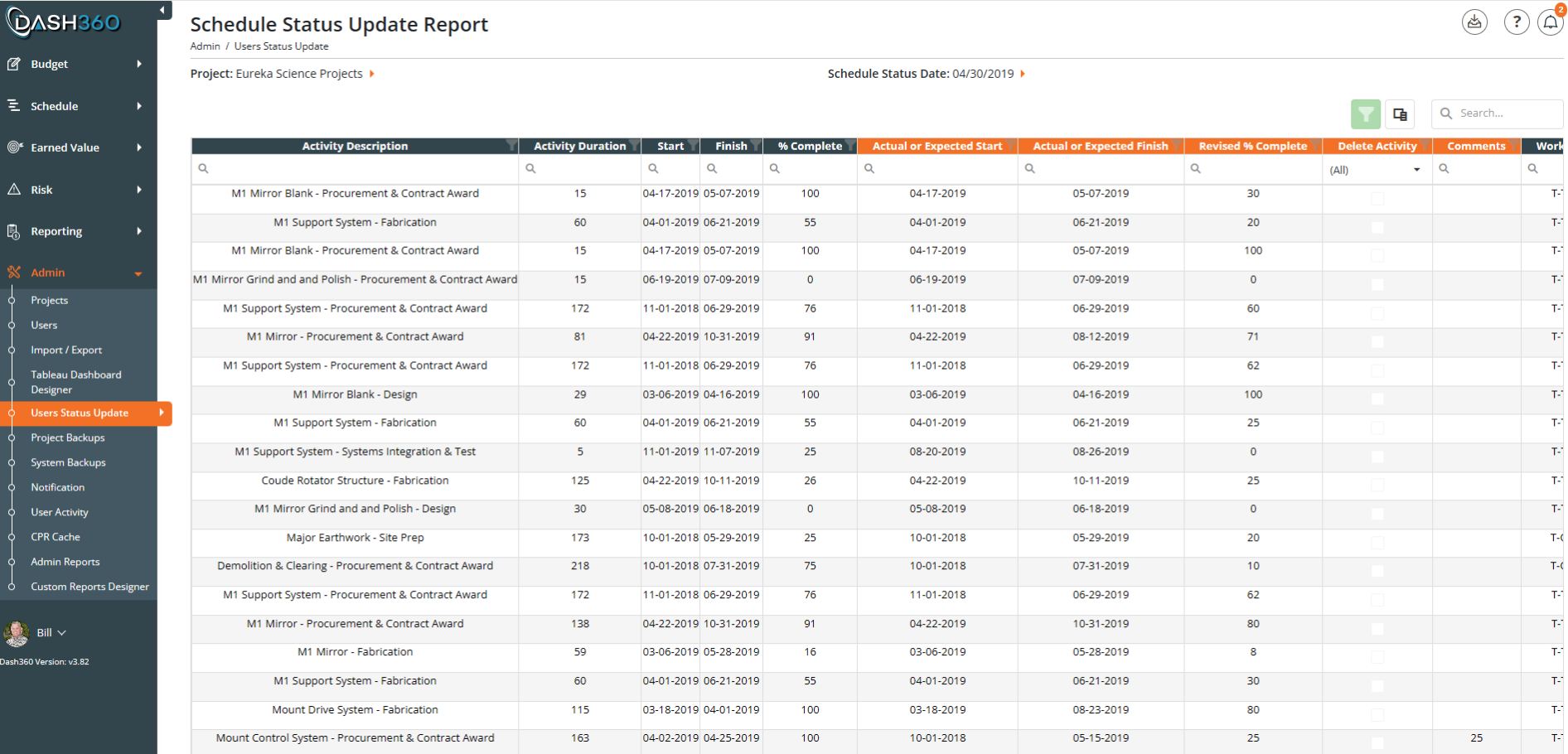Open Tableau Dashboard Designer
1568x754 pixels.
(76, 382)
